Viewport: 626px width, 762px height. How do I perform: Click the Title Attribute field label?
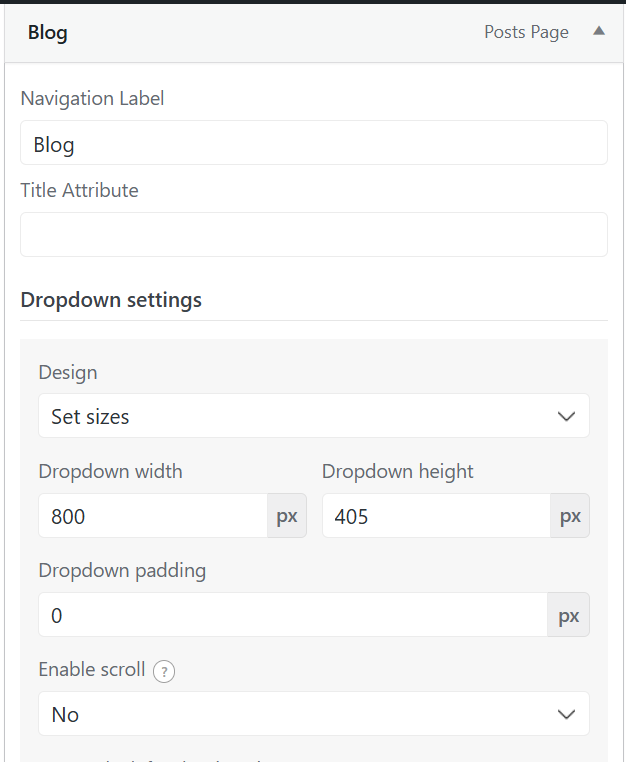[x=79, y=190]
